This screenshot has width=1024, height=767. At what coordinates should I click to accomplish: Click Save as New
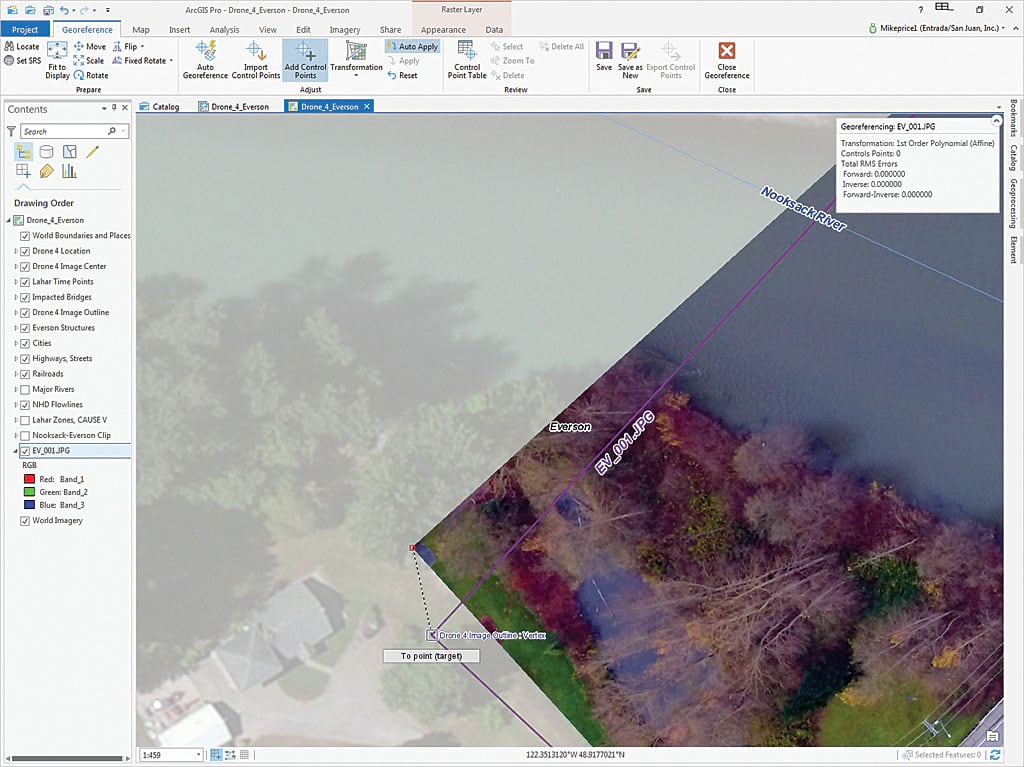630,60
